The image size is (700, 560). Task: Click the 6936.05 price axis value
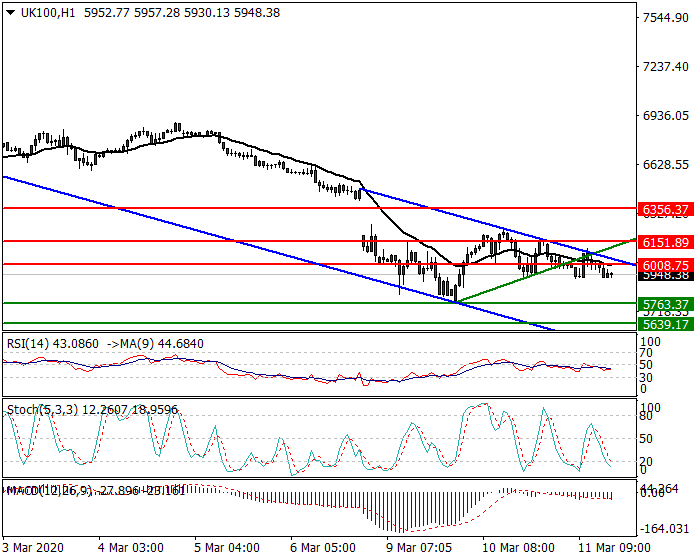[x=665, y=116]
